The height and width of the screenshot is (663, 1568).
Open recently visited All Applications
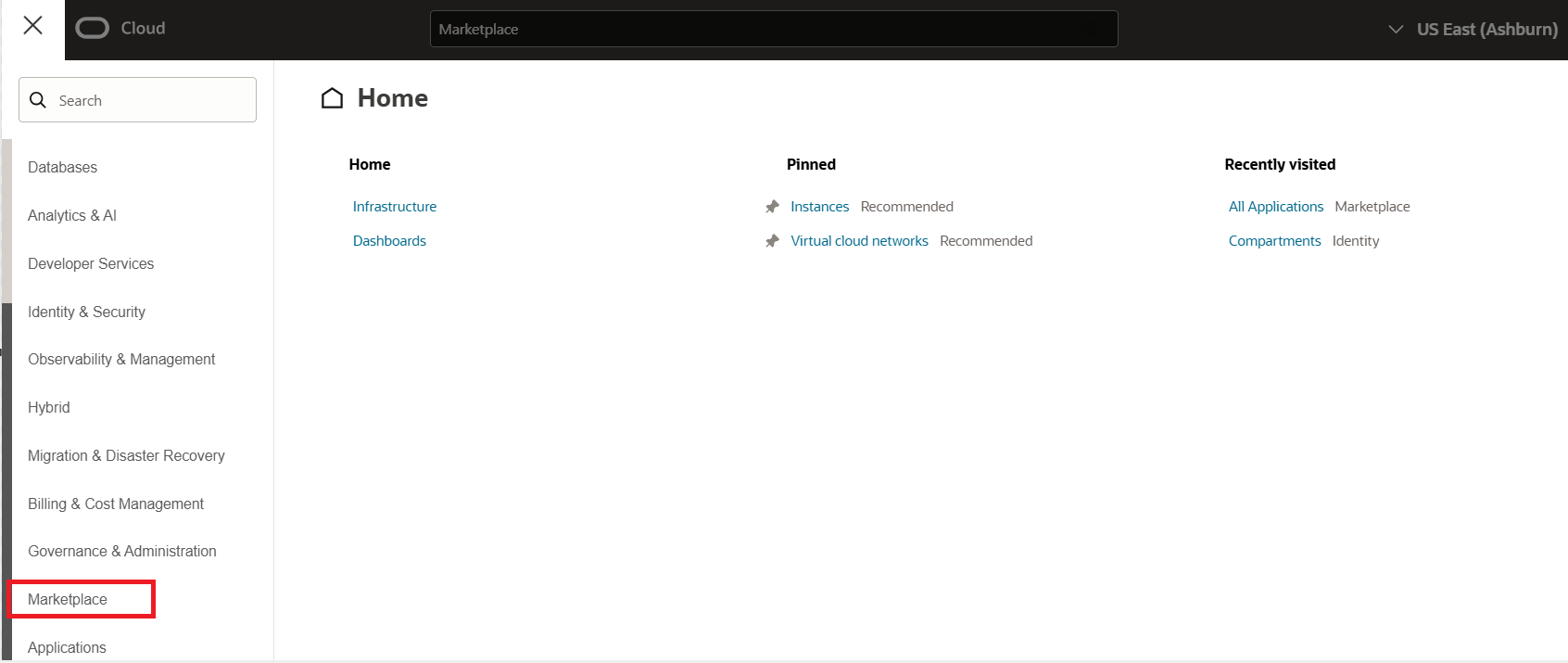click(1276, 207)
